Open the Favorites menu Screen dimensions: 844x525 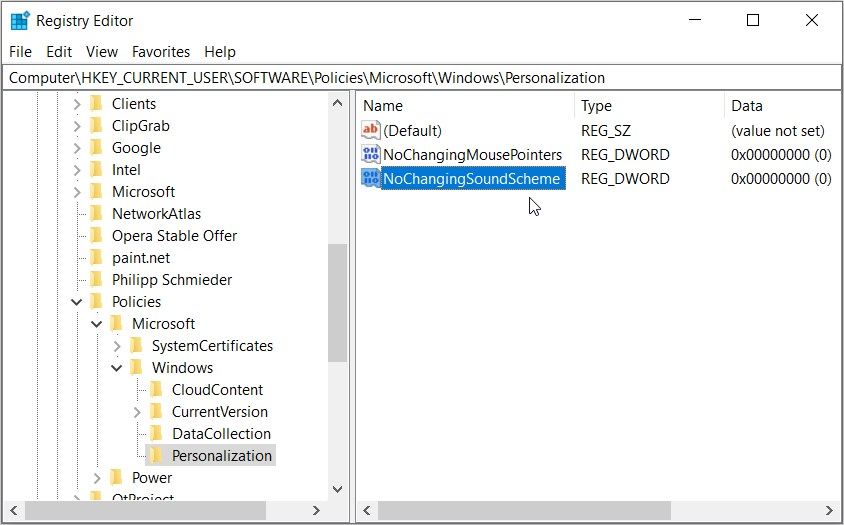[x=161, y=52]
